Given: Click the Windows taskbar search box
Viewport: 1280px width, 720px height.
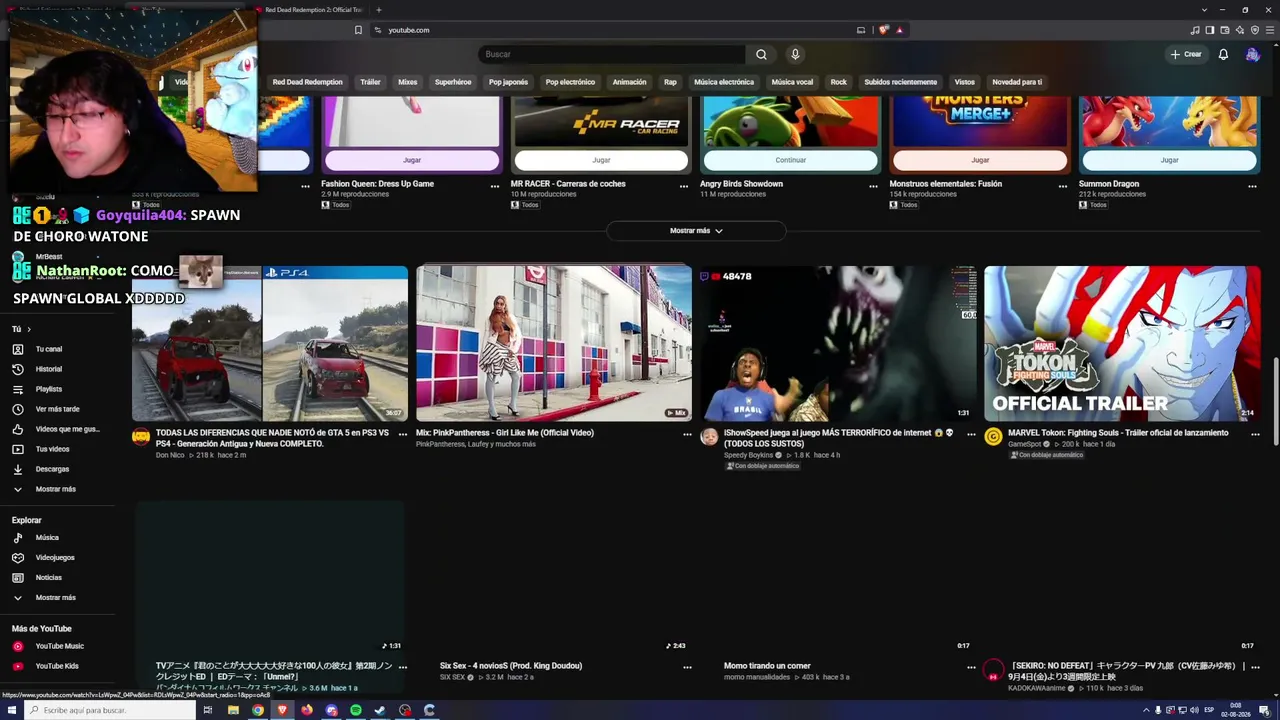Looking at the screenshot, I should 110,710.
